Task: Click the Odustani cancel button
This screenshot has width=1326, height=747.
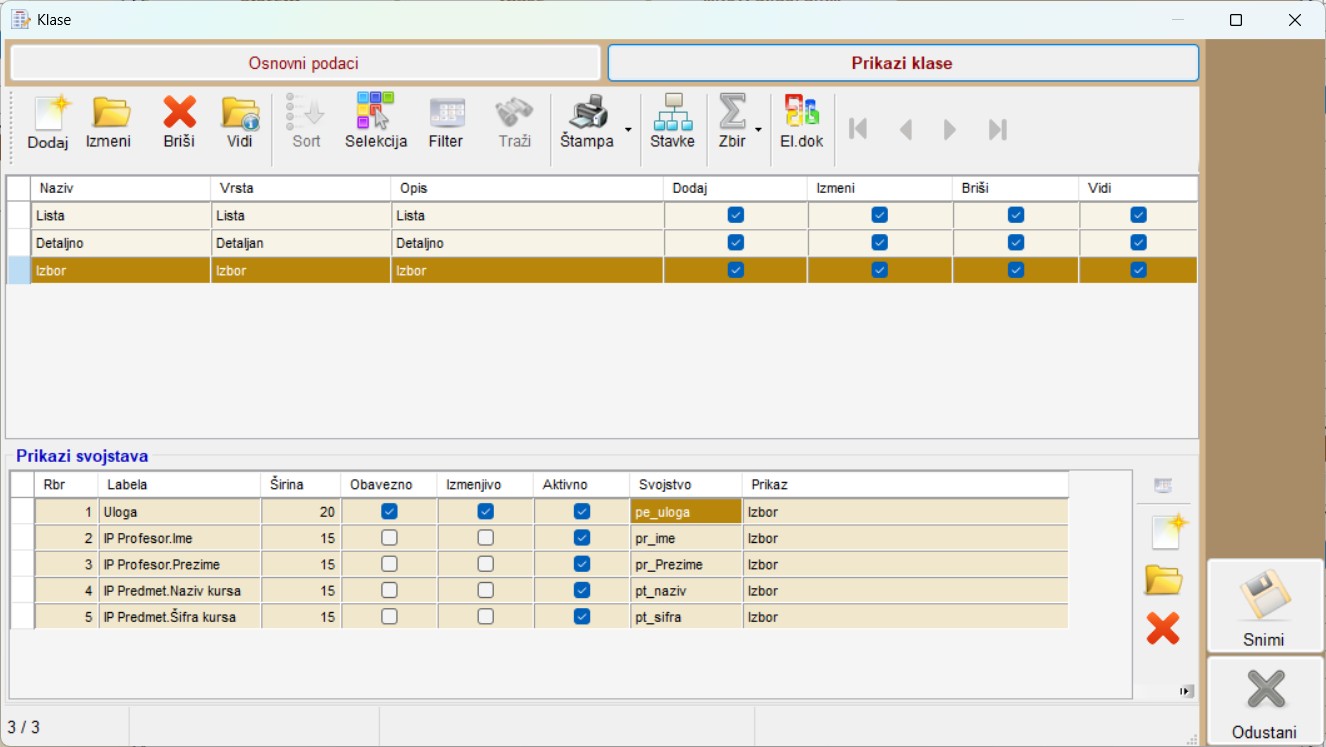Action: 1265,700
